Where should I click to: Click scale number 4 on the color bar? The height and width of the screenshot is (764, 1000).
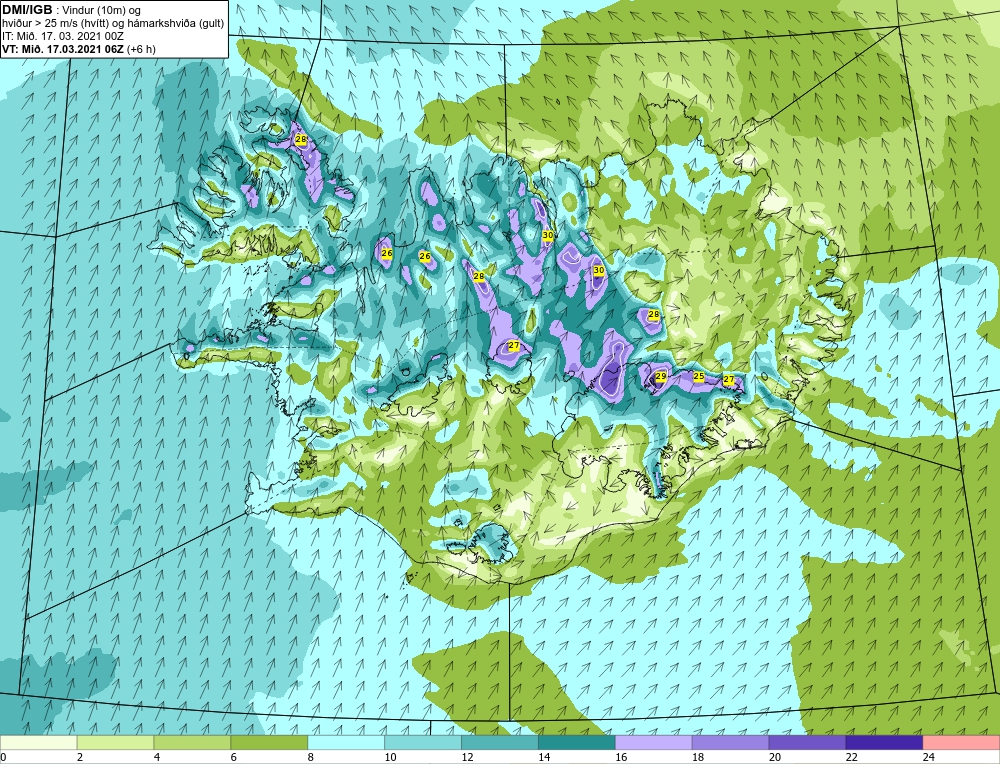(158, 757)
